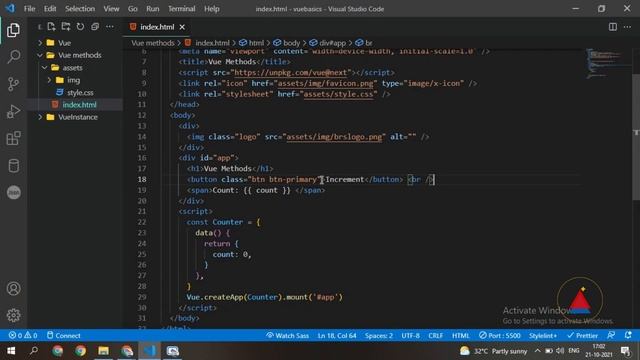The width and height of the screenshot is (640, 360).
Task: Change the CRLF end of line sequence
Action: click(436, 336)
